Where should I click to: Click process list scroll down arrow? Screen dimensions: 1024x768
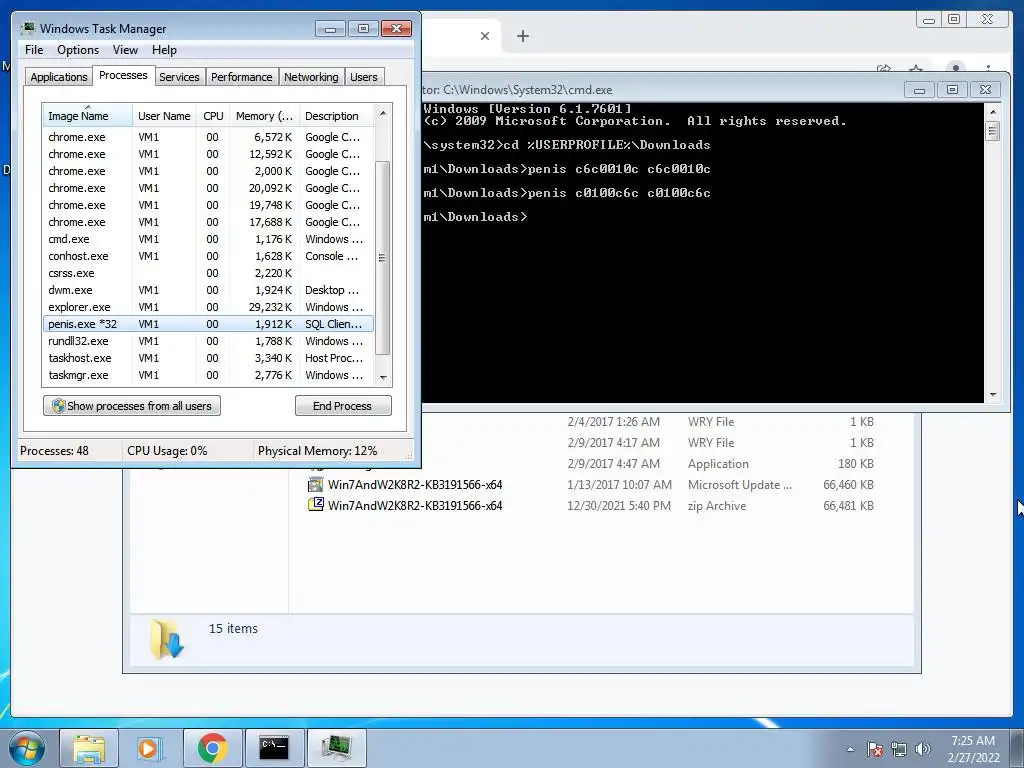click(383, 377)
